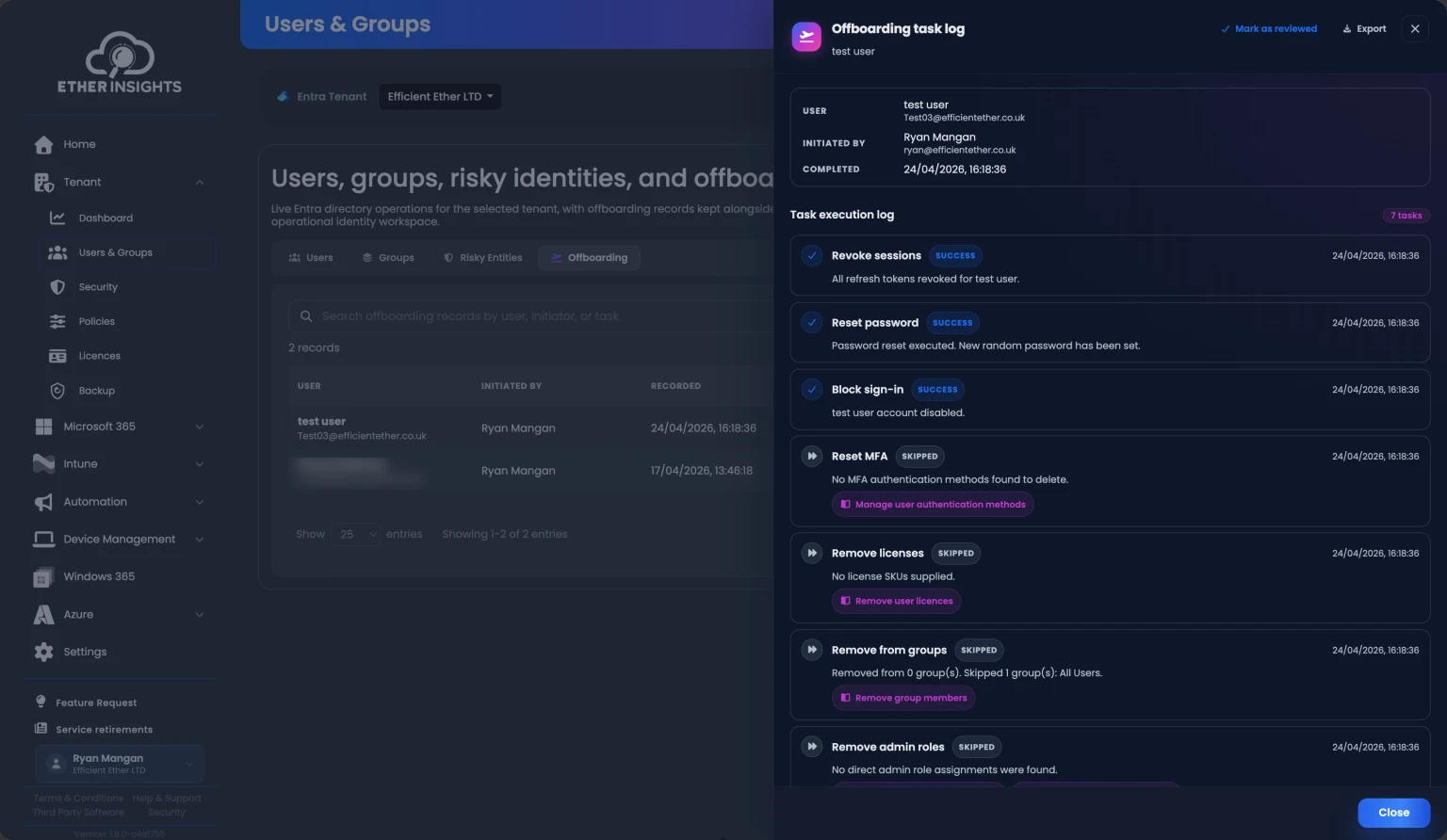Open the entries per page dropdown showing 25
The image size is (1447, 840).
tap(355, 534)
